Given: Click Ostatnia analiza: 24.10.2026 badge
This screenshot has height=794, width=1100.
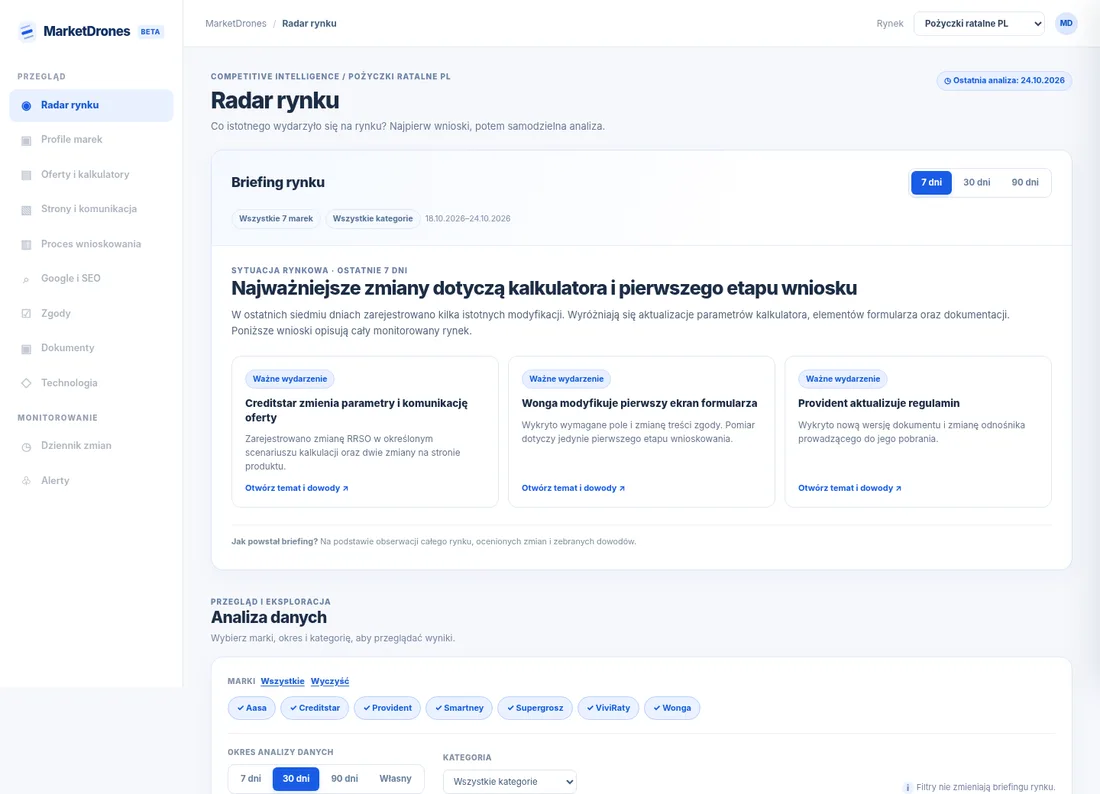Looking at the screenshot, I should [x=1004, y=81].
